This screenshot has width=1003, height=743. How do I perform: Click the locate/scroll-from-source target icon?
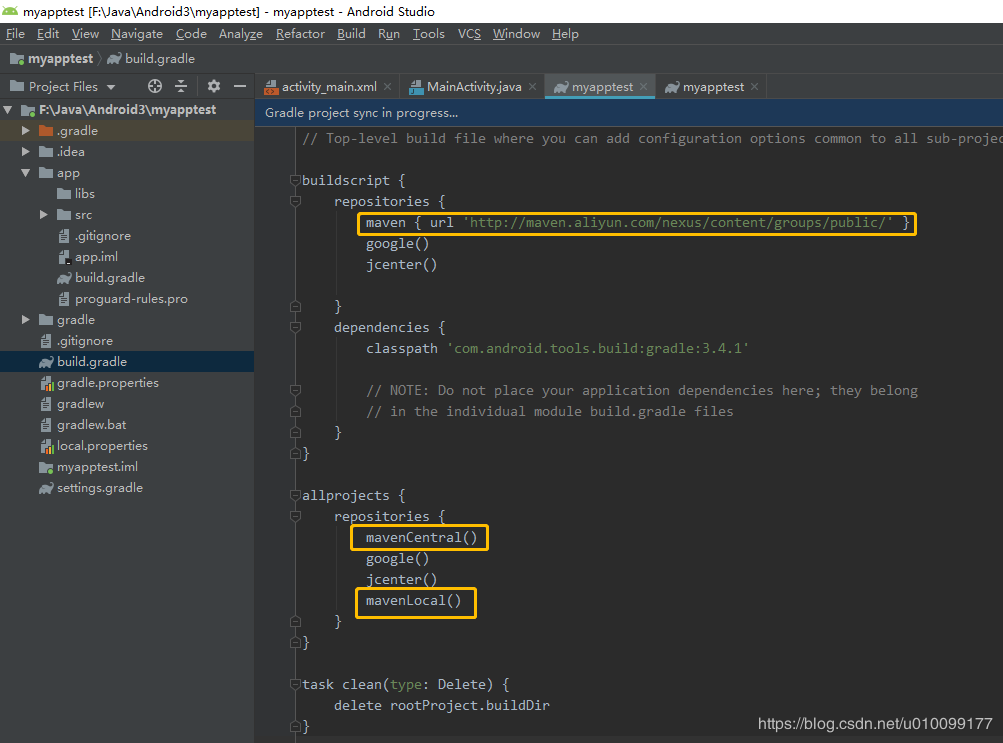point(155,86)
